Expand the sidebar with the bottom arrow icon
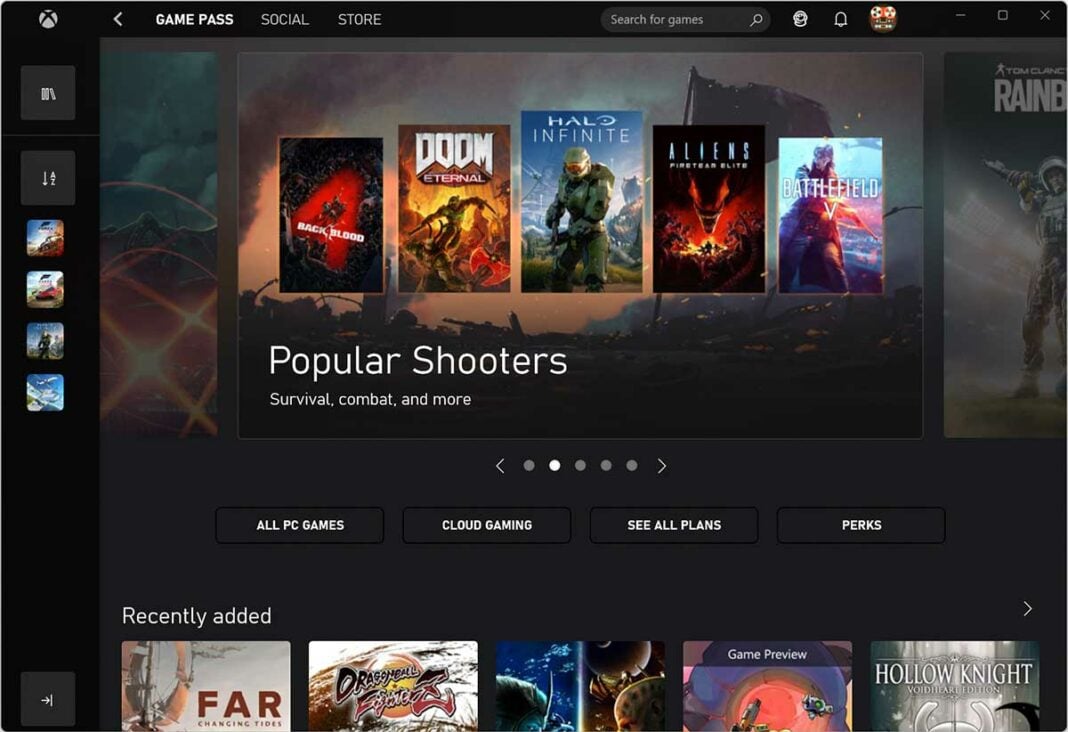This screenshot has height=732, width=1068. point(47,700)
